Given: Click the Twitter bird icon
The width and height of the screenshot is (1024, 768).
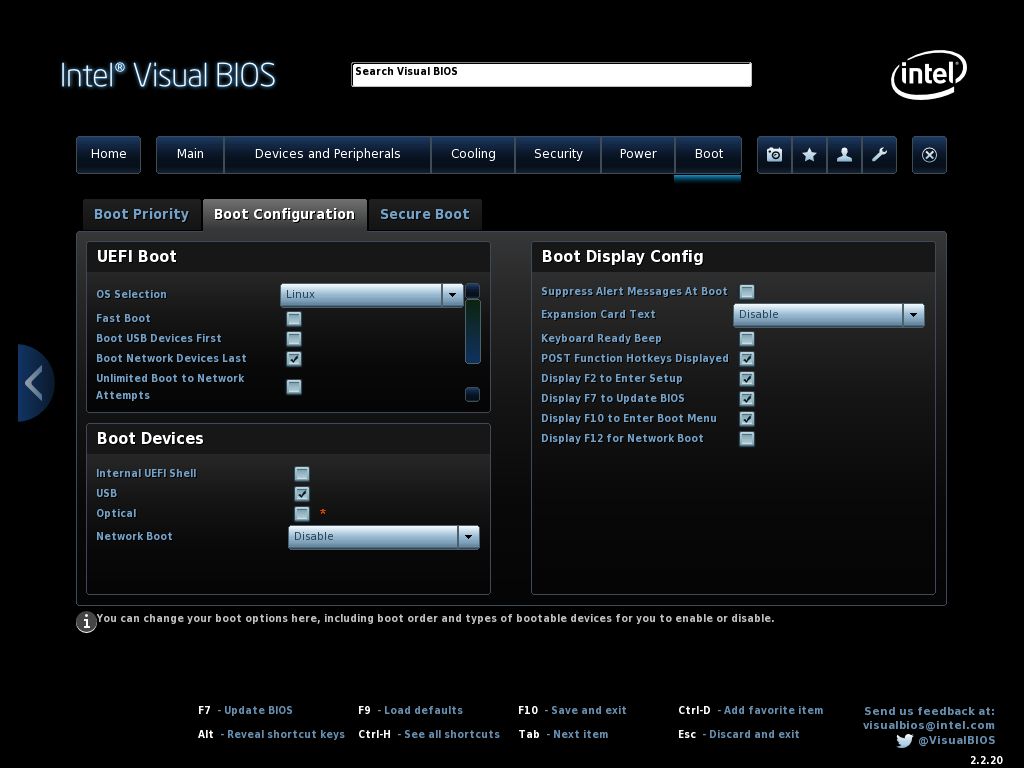Looking at the screenshot, I should [904, 741].
